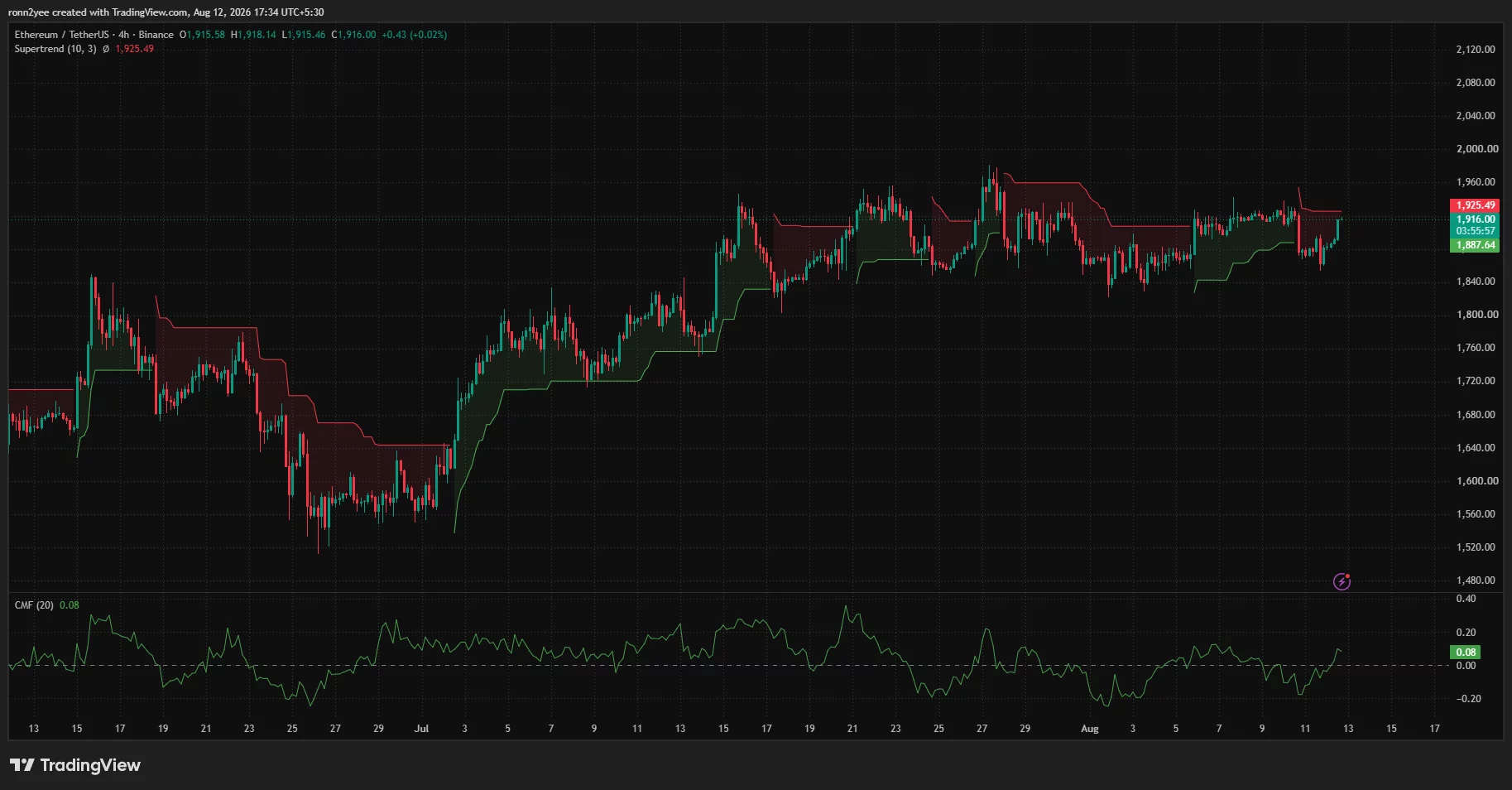Click the 03:55:57 candle countdown tag
Image resolution: width=1512 pixels, height=790 pixels.
1476,231
